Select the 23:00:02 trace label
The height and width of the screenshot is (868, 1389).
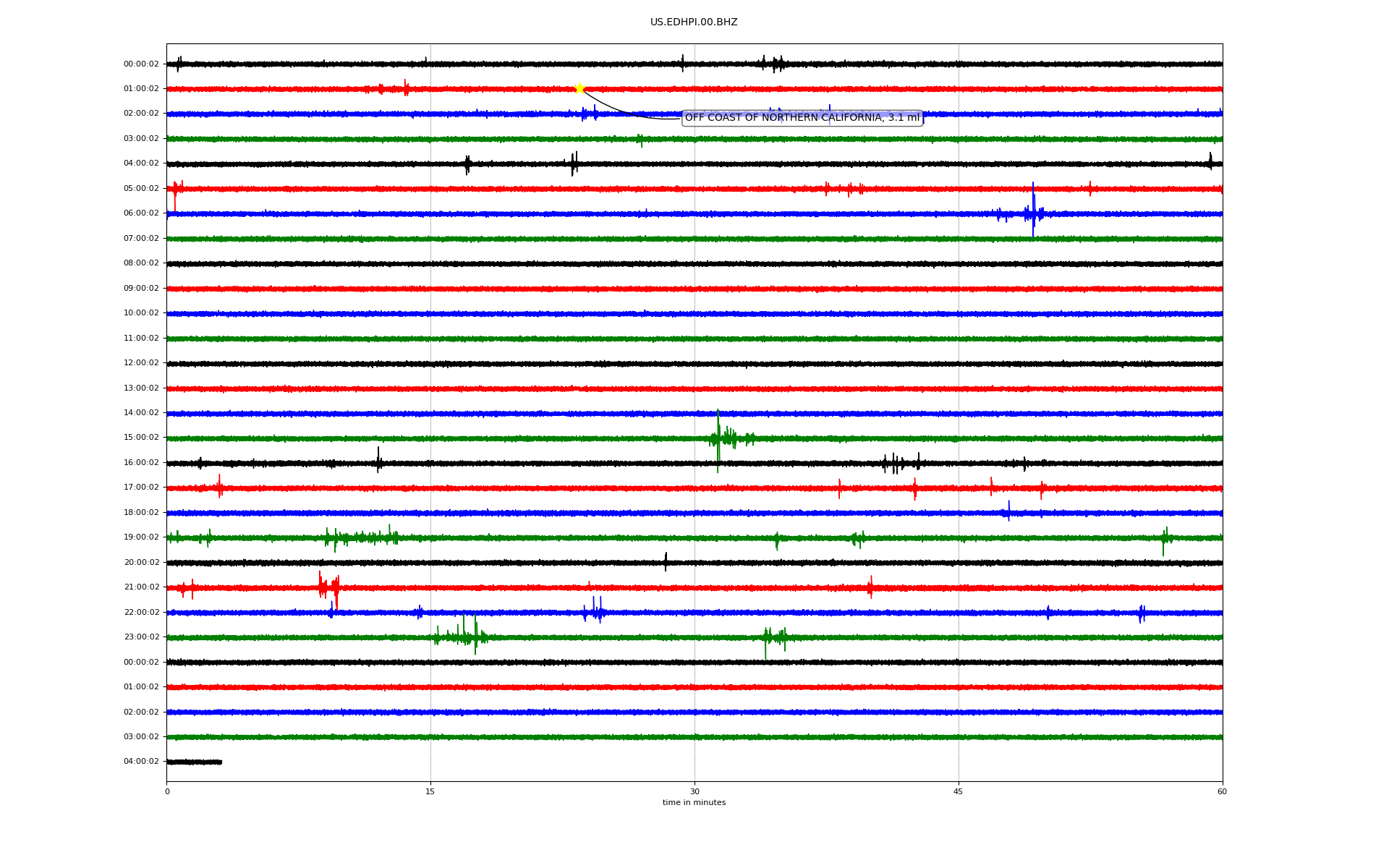tap(141, 637)
